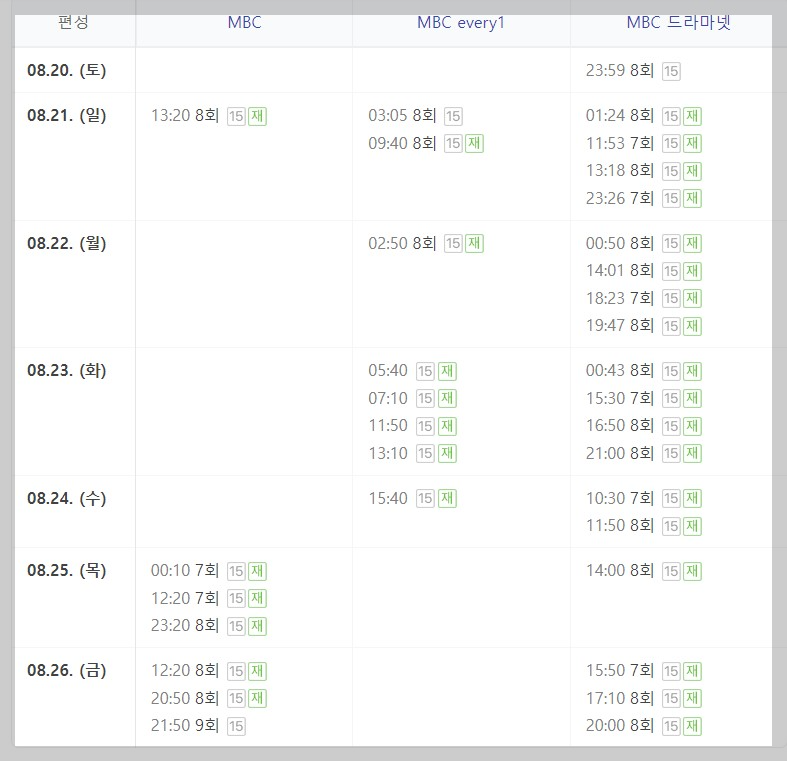This screenshot has height=761, width=787.
Task: Click the 21:50 9회 entry
Action: tap(185, 725)
